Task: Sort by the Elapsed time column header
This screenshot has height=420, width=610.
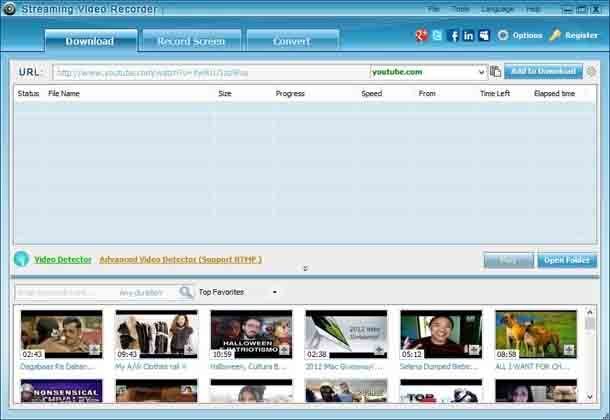Action: [554, 93]
